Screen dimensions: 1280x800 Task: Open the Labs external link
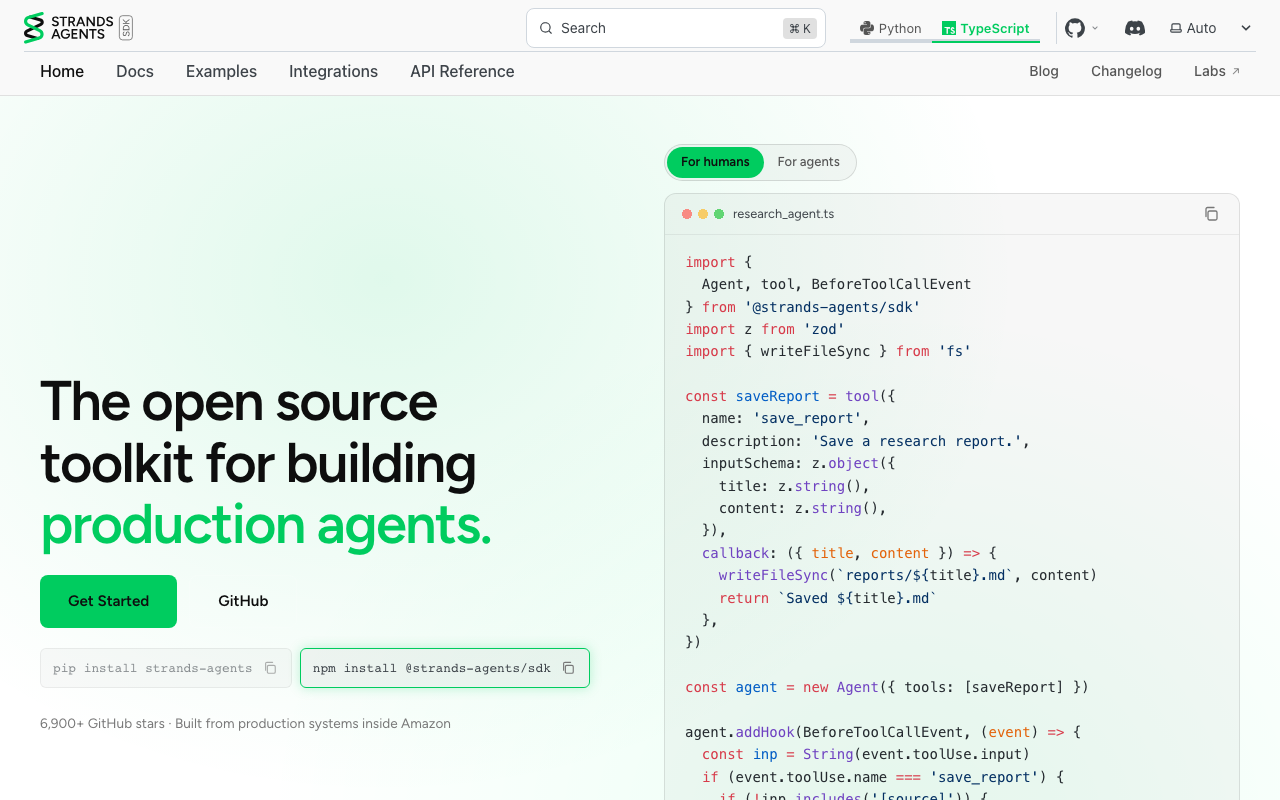tap(1217, 71)
